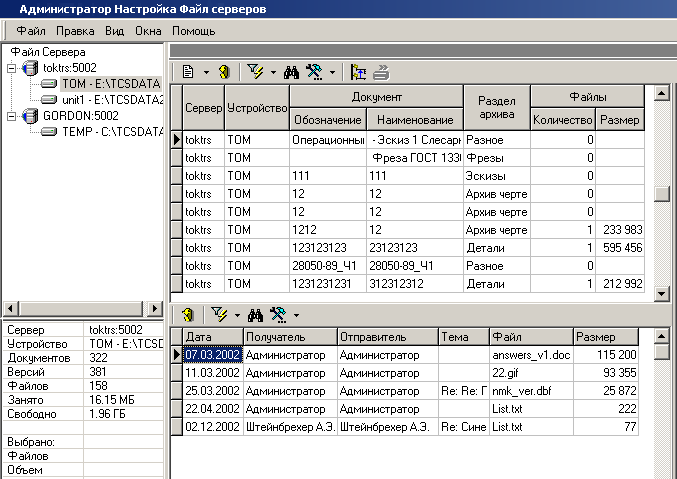Open the Файл menu
Viewport: 677px width, 479px height.
click(x=31, y=31)
